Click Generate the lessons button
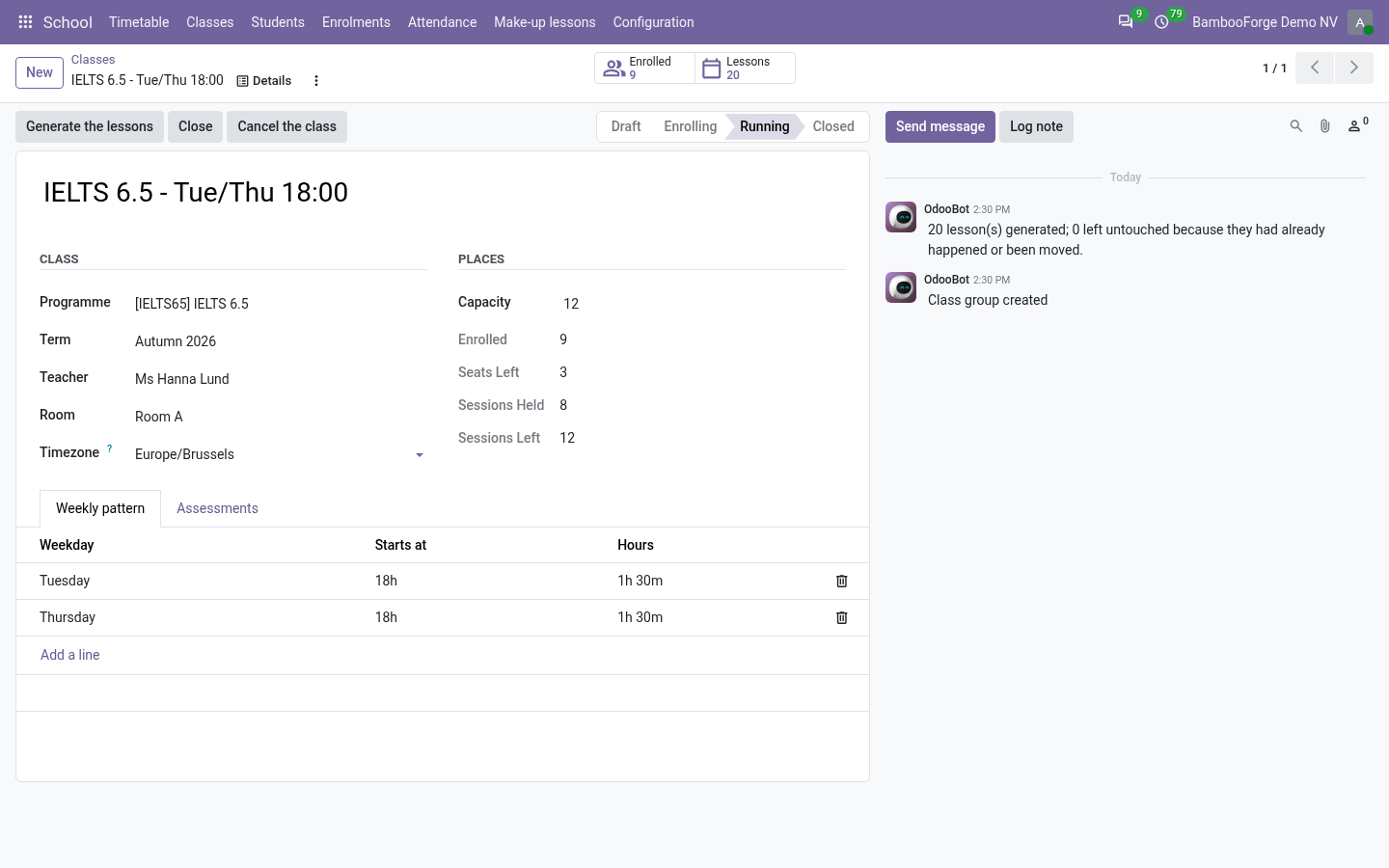 coord(90,126)
